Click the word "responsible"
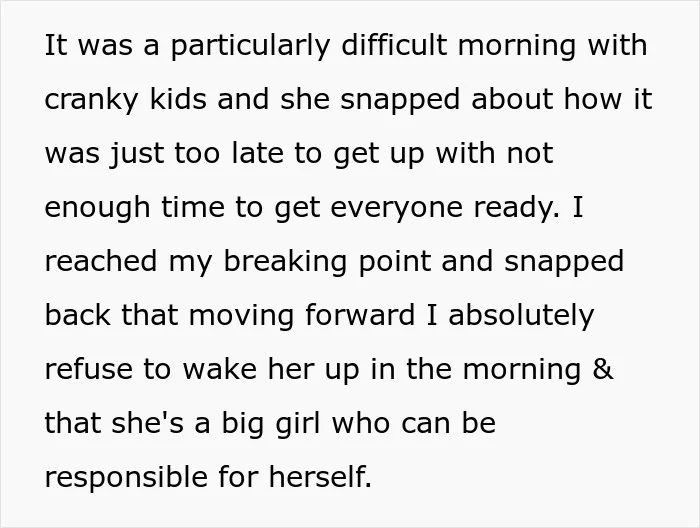Screen dimensions: 700x528 tap(126, 478)
